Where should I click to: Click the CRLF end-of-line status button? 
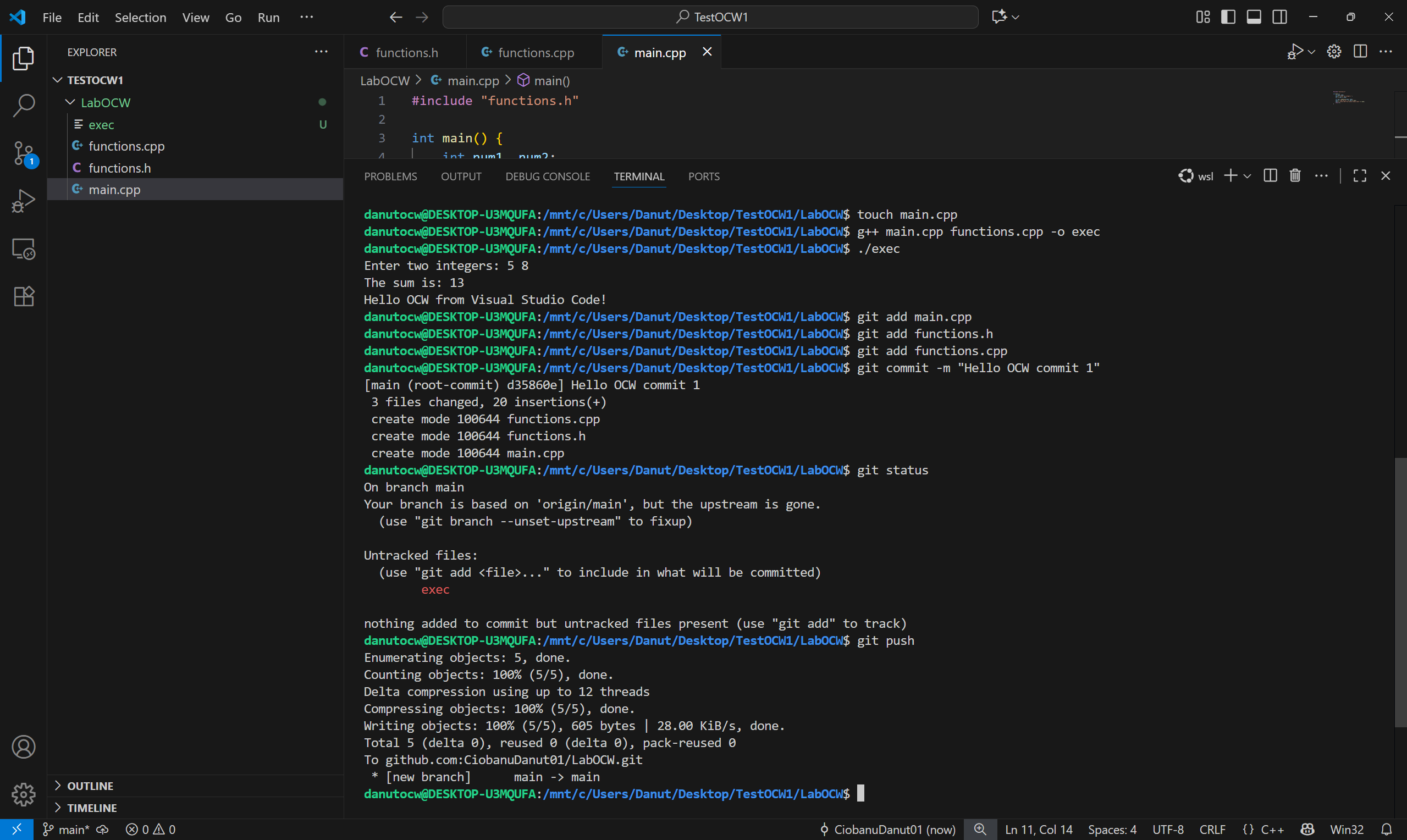(x=1212, y=829)
